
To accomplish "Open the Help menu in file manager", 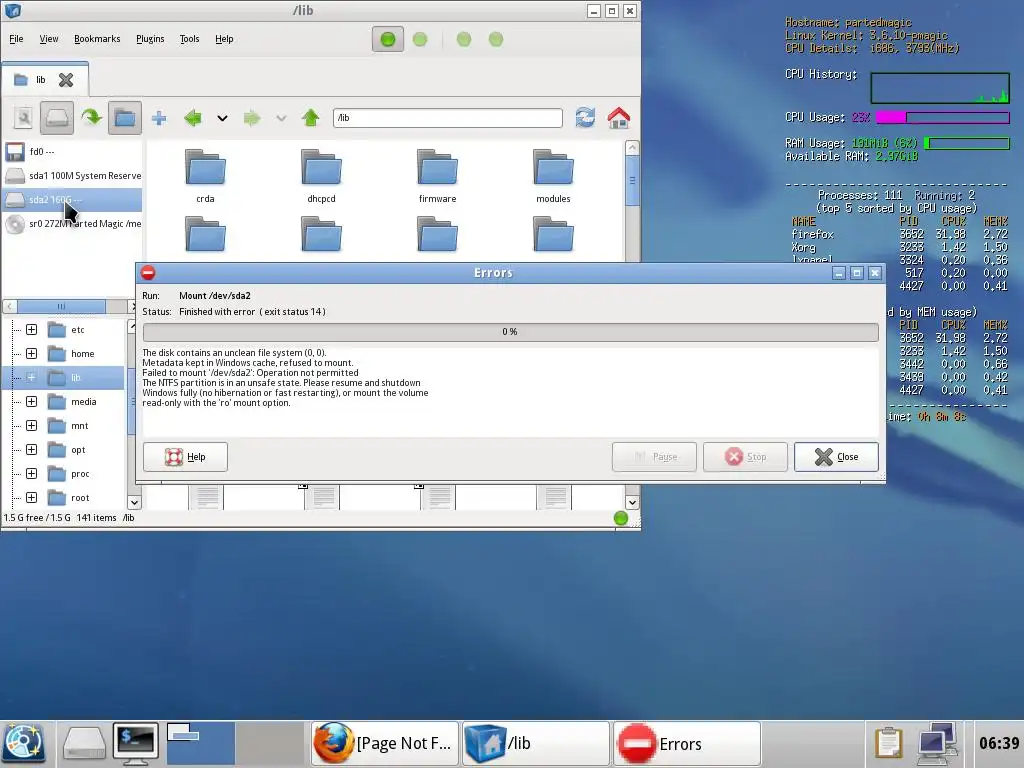I will 224,39.
